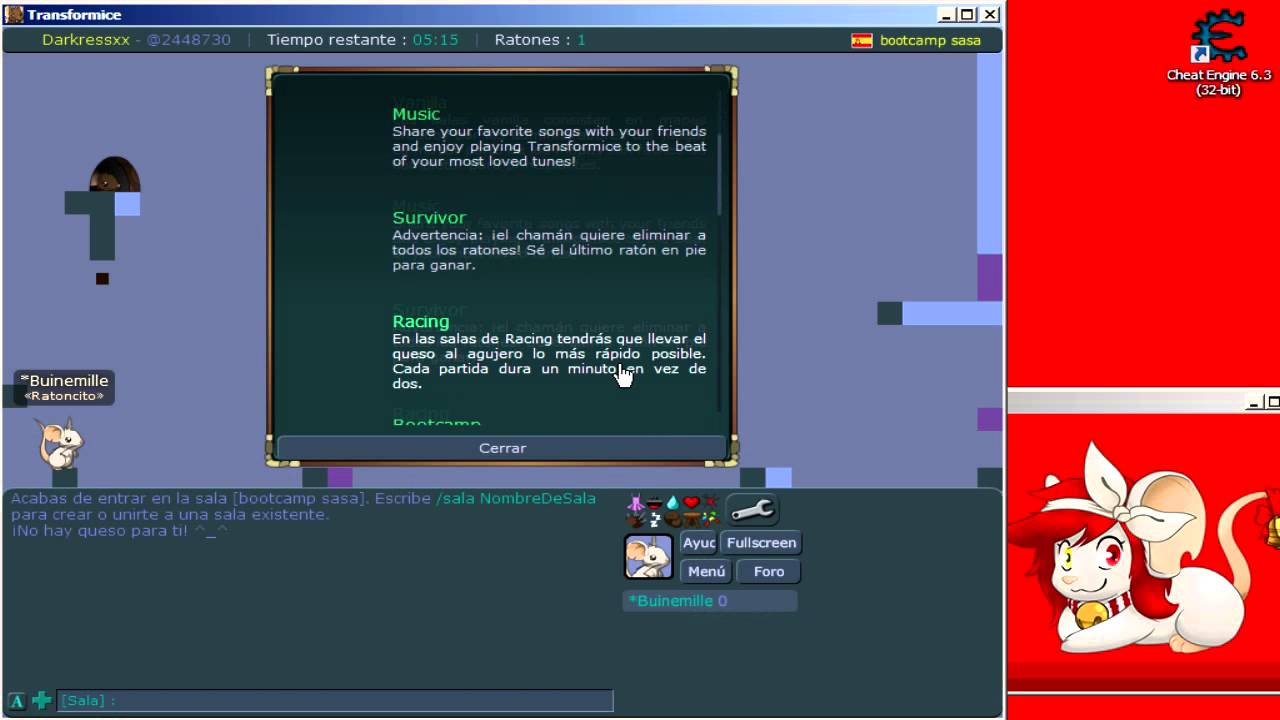This screenshot has height=720, width=1280.
Task: Click the room name bootcamp sasa
Action: 930,40
